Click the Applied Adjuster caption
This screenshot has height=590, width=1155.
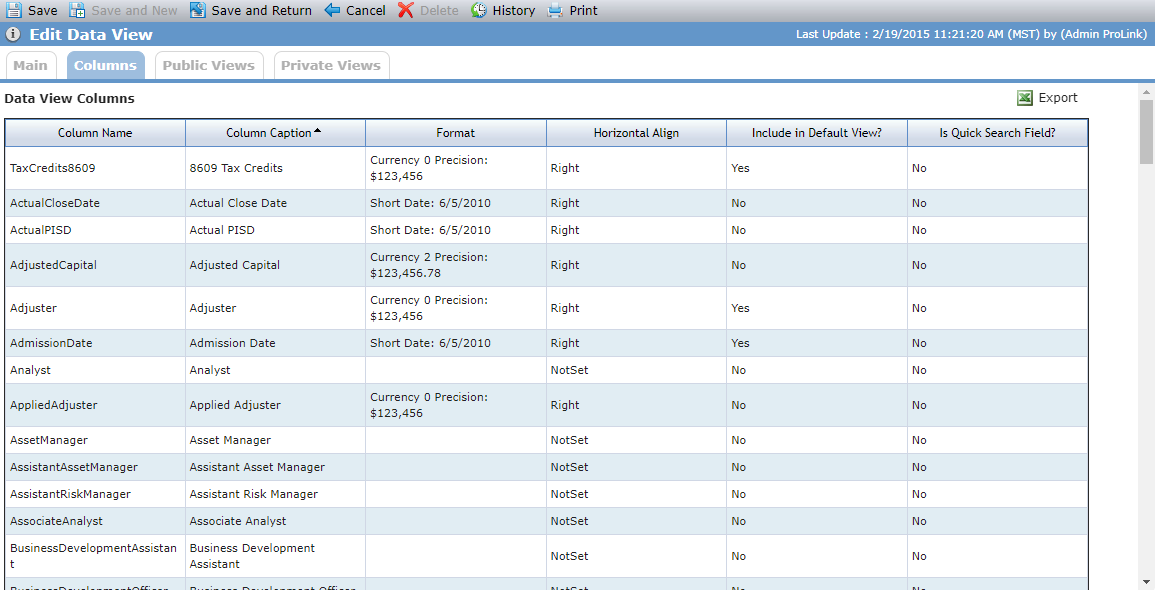click(x=235, y=405)
